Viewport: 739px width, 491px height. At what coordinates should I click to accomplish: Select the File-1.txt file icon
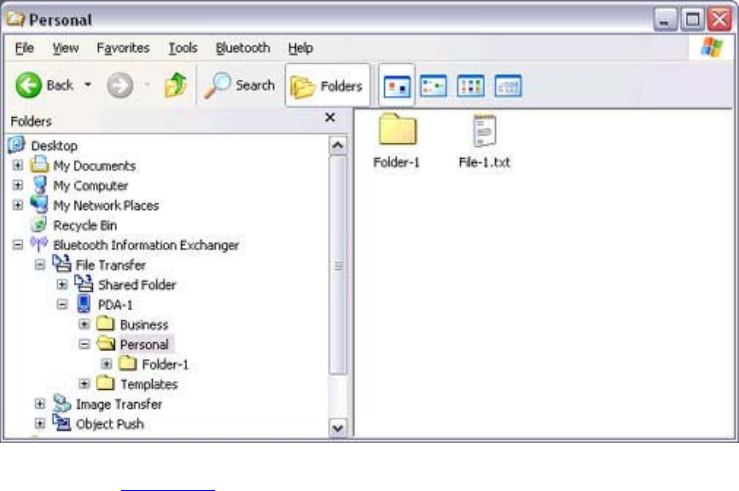pos(484,131)
